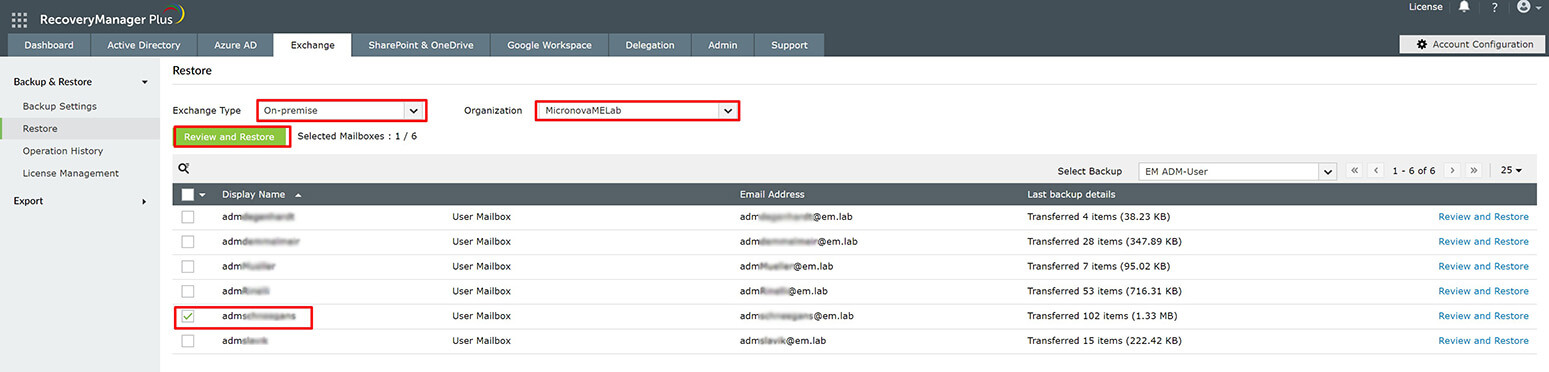The height and width of the screenshot is (372, 1549).
Task: Open the Delegation tab
Action: click(x=650, y=45)
